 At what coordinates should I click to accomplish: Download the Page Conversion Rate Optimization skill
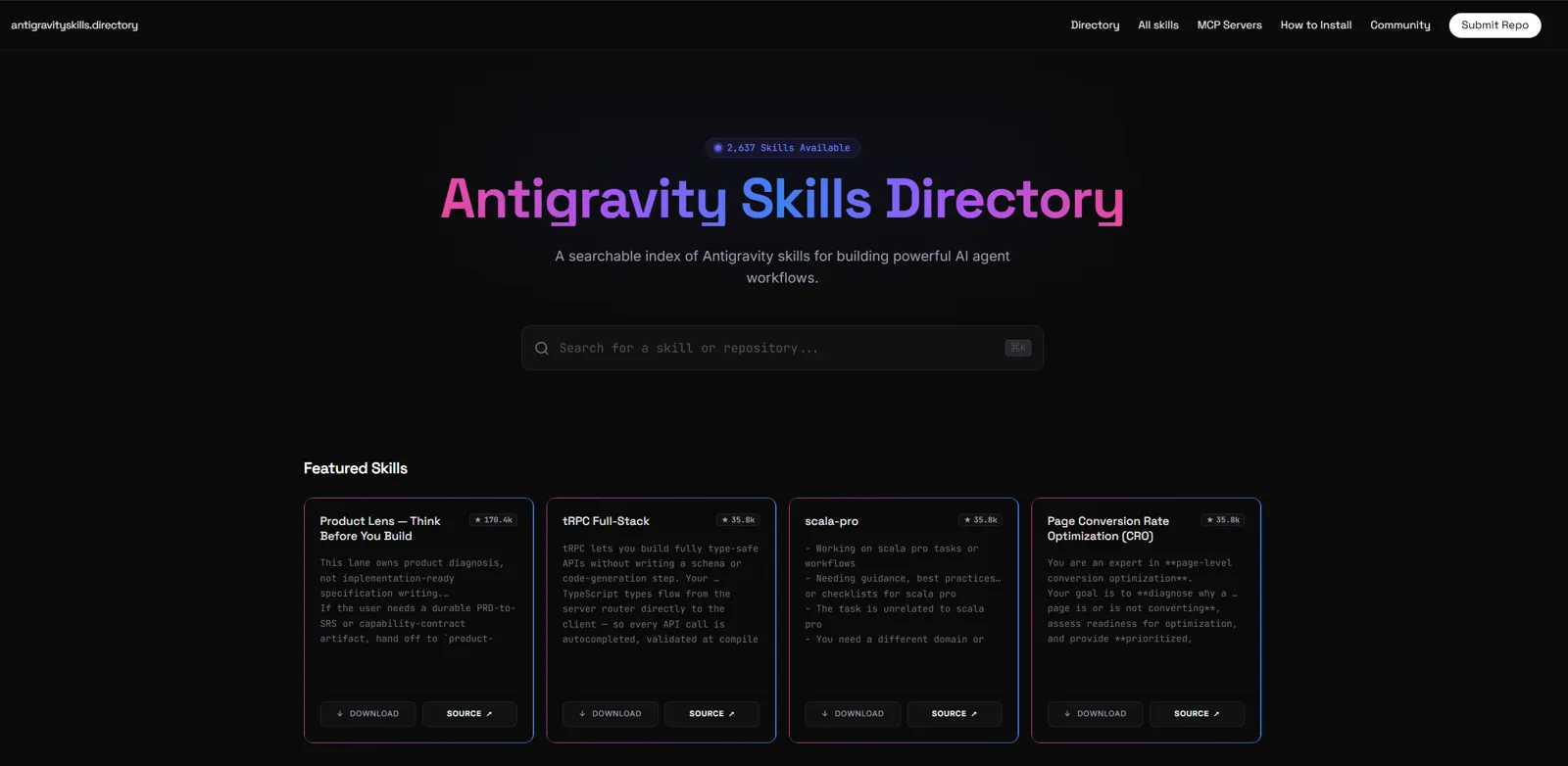1095,714
